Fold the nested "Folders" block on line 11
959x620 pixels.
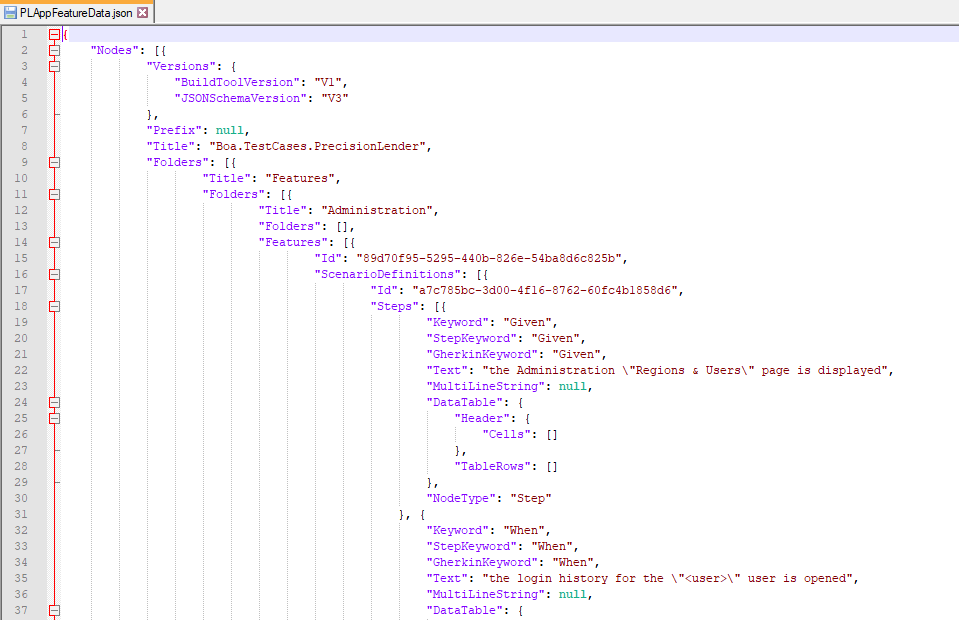click(x=54, y=194)
